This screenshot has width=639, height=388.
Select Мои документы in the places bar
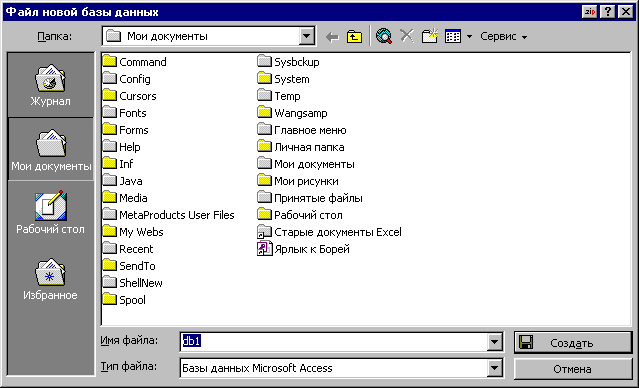tap(51, 150)
